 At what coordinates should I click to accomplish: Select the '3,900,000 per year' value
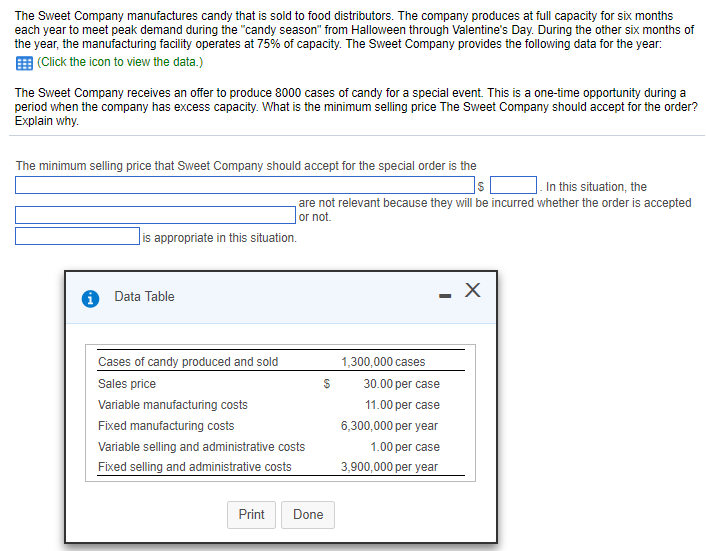click(x=389, y=467)
